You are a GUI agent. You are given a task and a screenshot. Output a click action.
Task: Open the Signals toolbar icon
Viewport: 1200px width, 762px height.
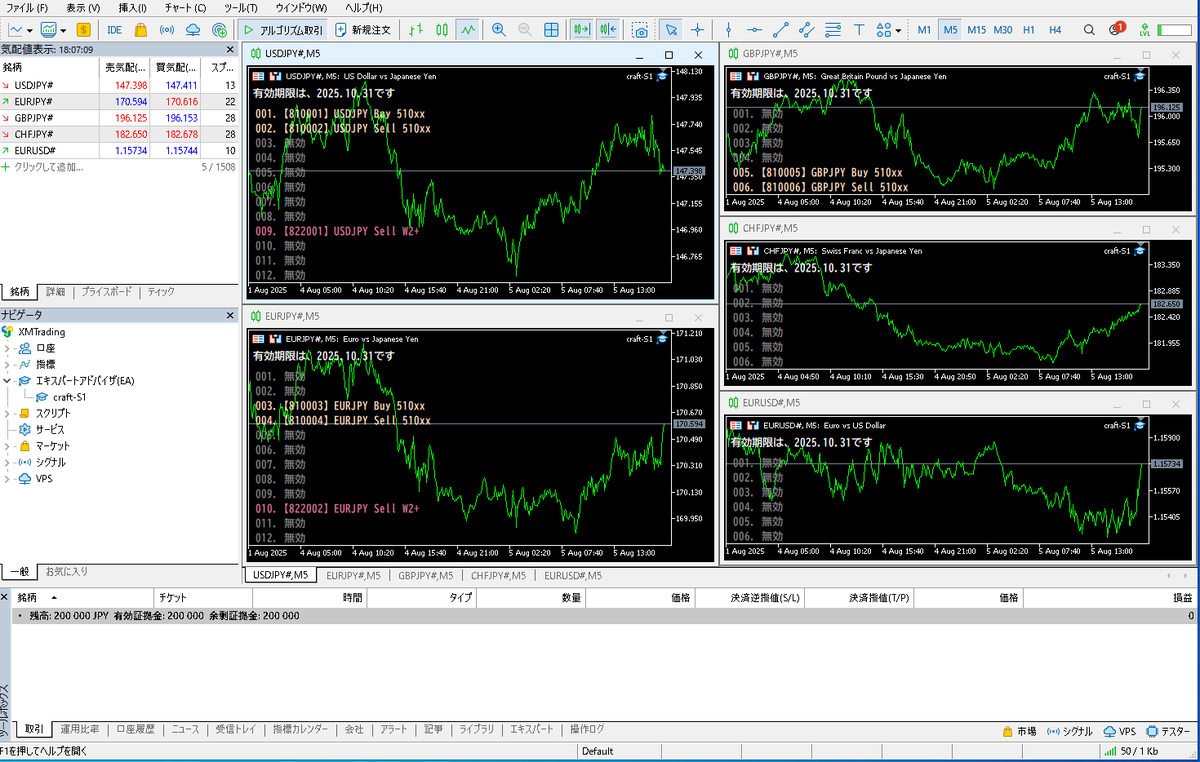click(x=167, y=30)
